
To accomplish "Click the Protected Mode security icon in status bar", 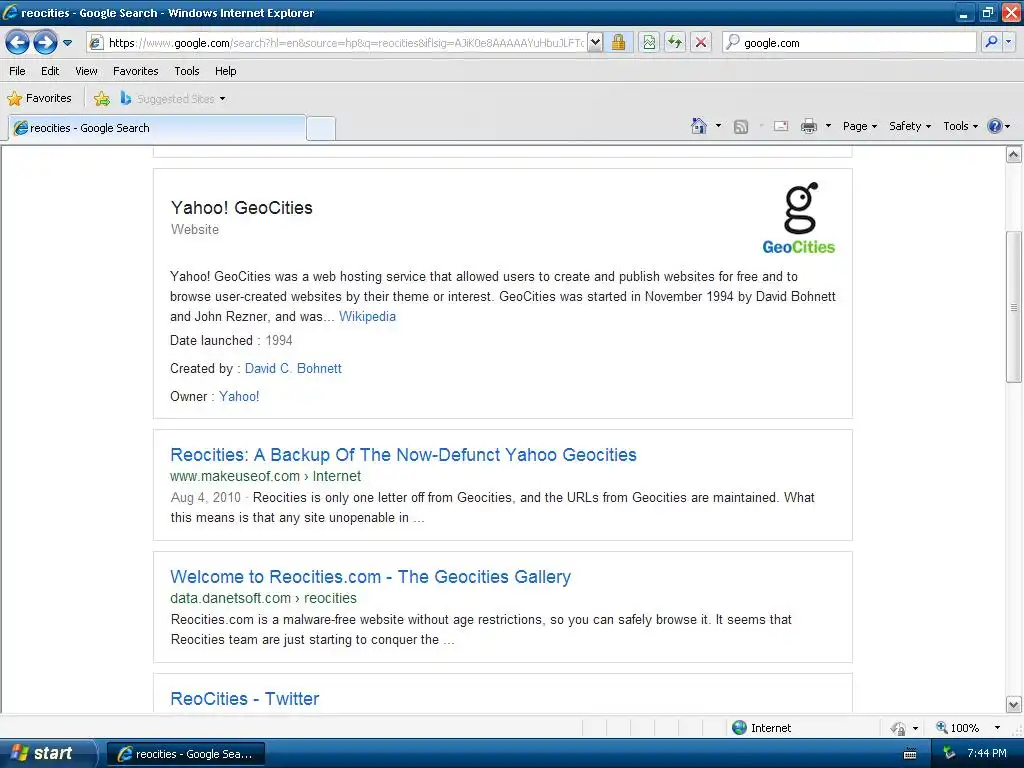I will 899,728.
